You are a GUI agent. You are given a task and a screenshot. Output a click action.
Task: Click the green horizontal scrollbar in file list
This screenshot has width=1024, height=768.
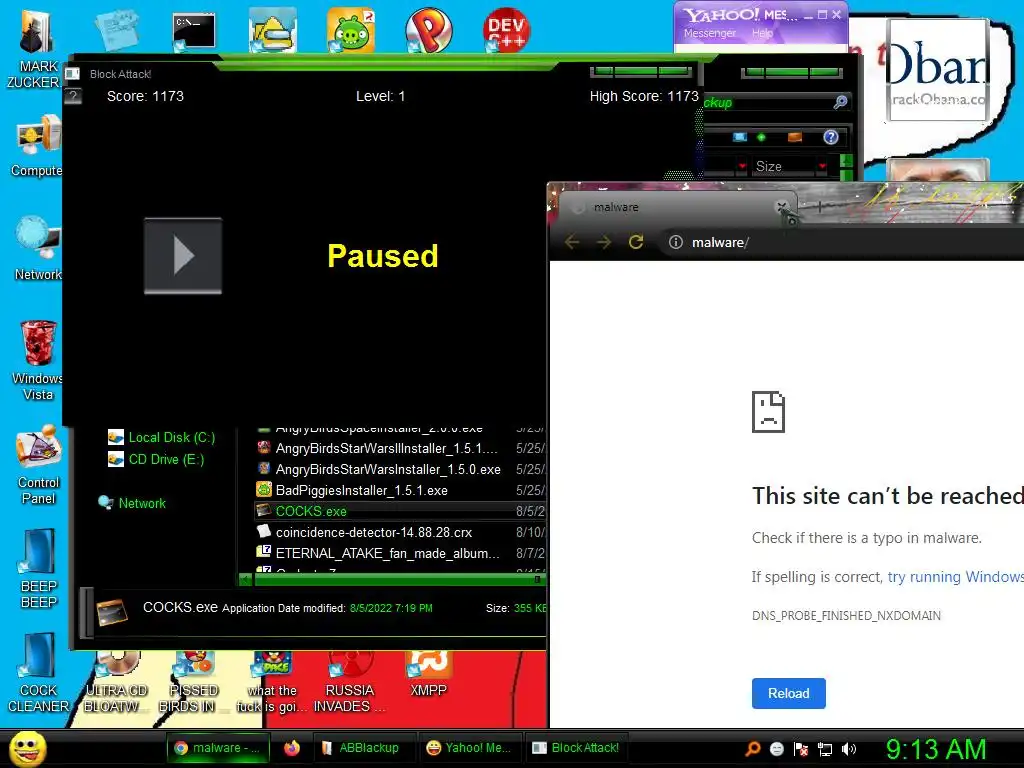click(398, 579)
